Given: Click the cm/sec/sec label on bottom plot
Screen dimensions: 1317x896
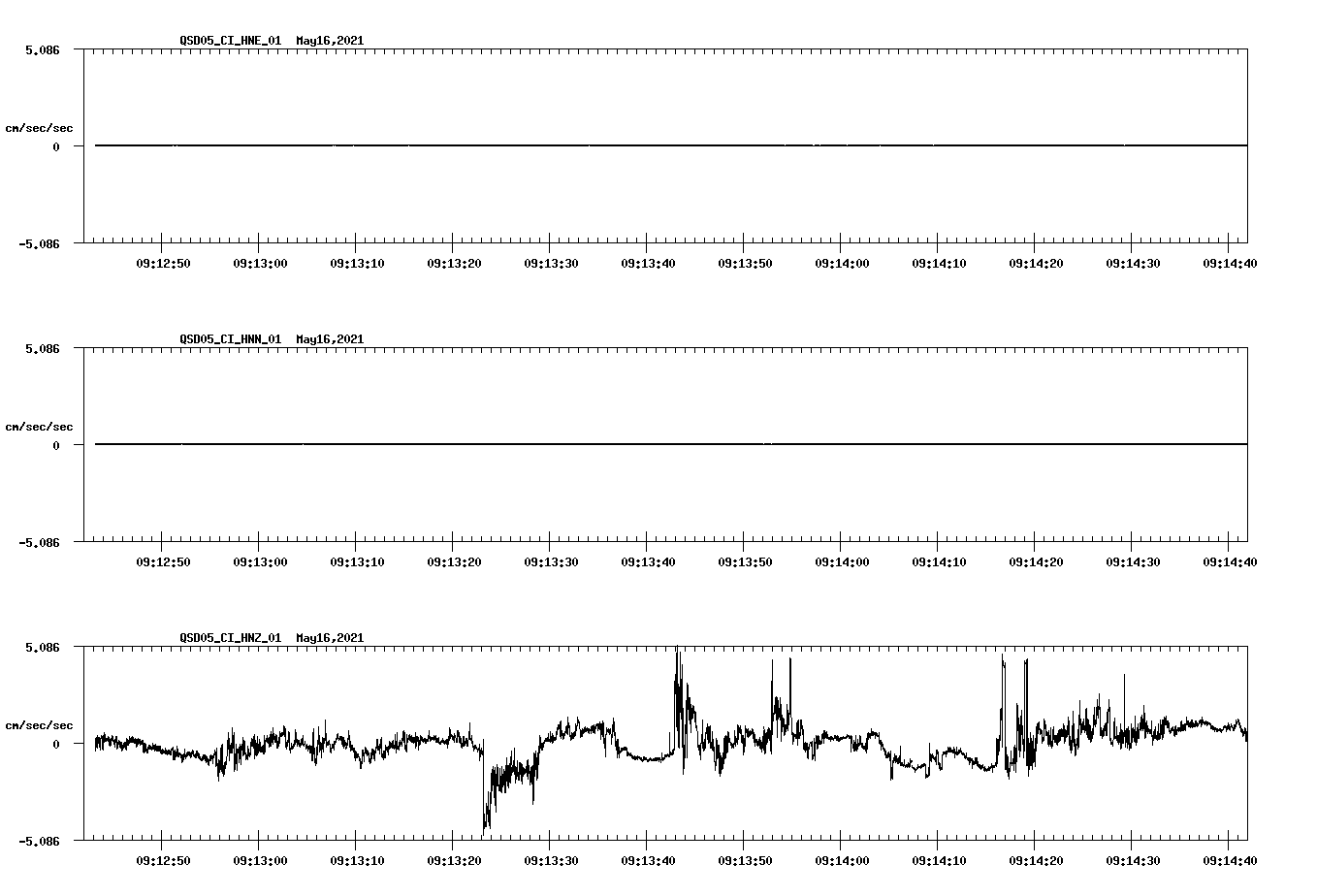Looking at the screenshot, I should click(40, 724).
